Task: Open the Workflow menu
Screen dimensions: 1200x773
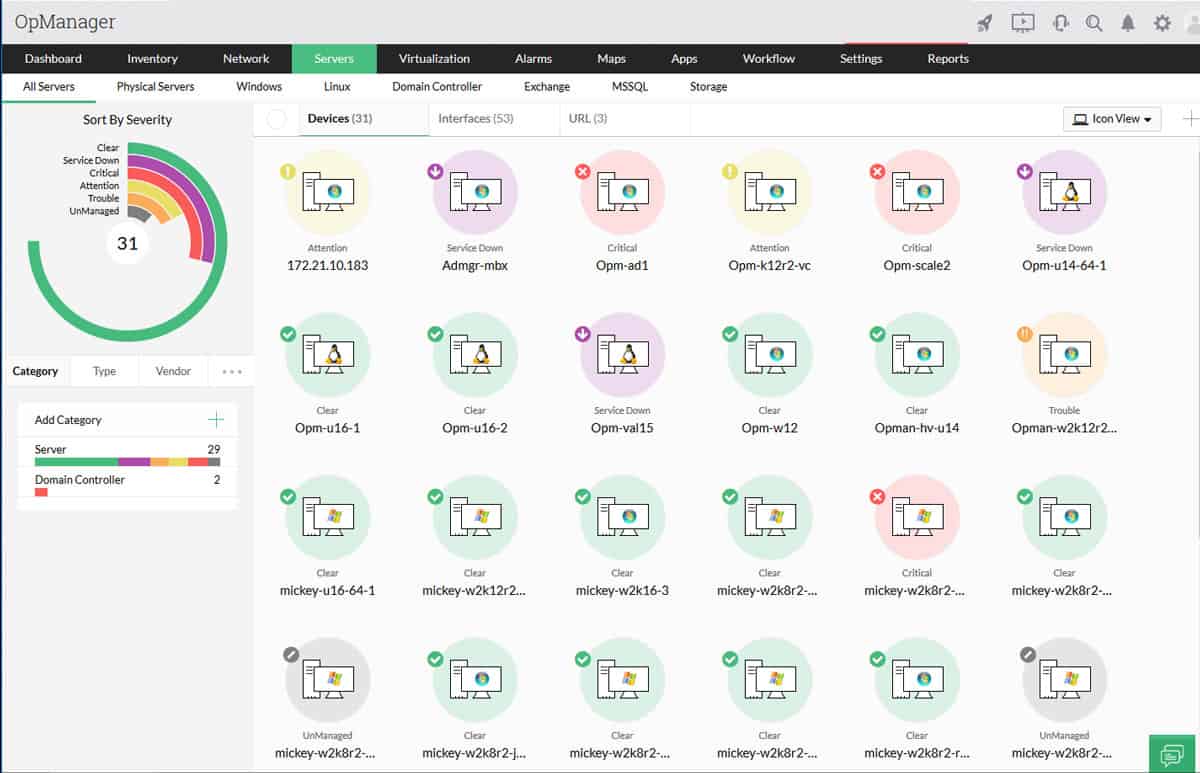Action: point(769,58)
